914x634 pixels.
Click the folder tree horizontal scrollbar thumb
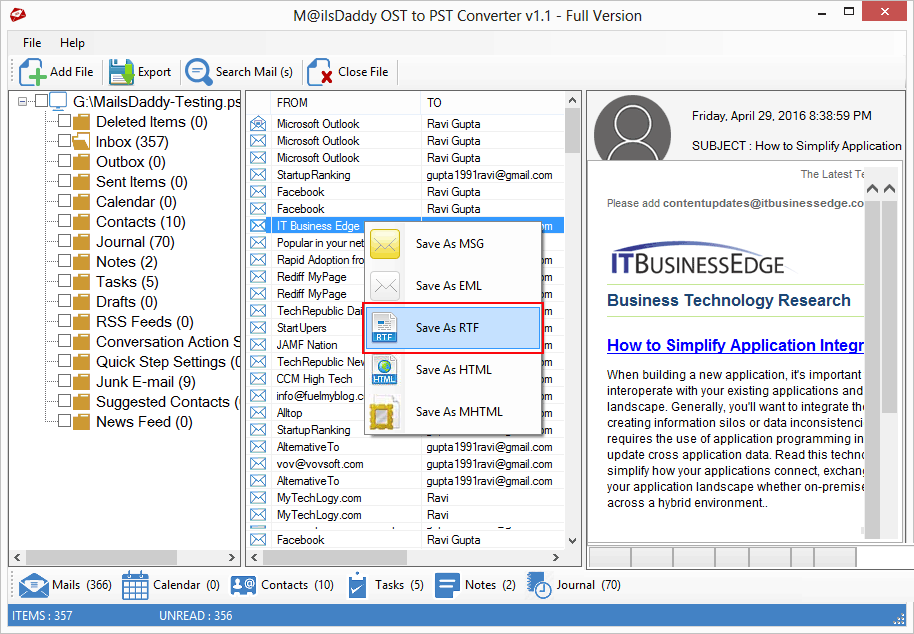[101, 557]
